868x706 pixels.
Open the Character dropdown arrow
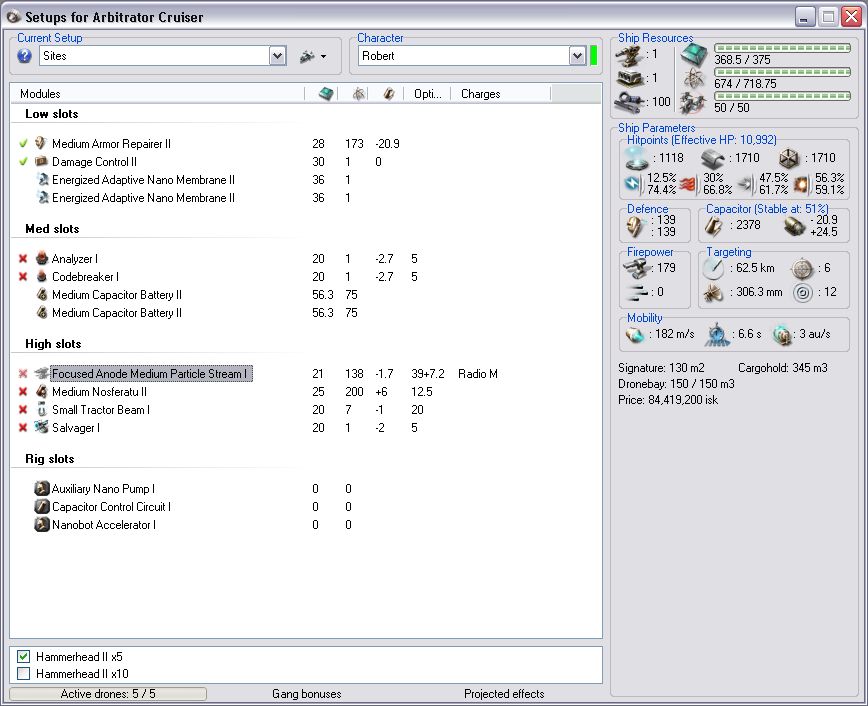(x=577, y=56)
